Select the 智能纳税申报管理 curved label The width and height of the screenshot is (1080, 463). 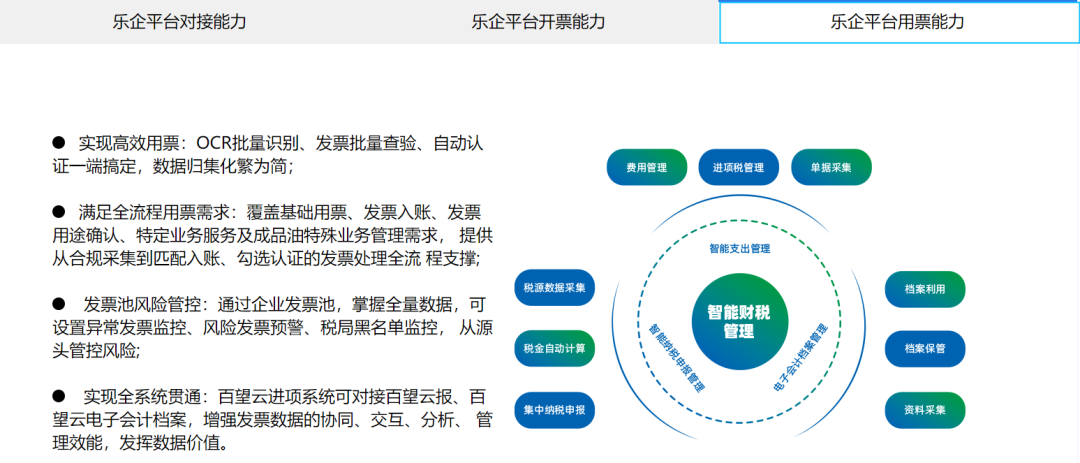pos(678,356)
